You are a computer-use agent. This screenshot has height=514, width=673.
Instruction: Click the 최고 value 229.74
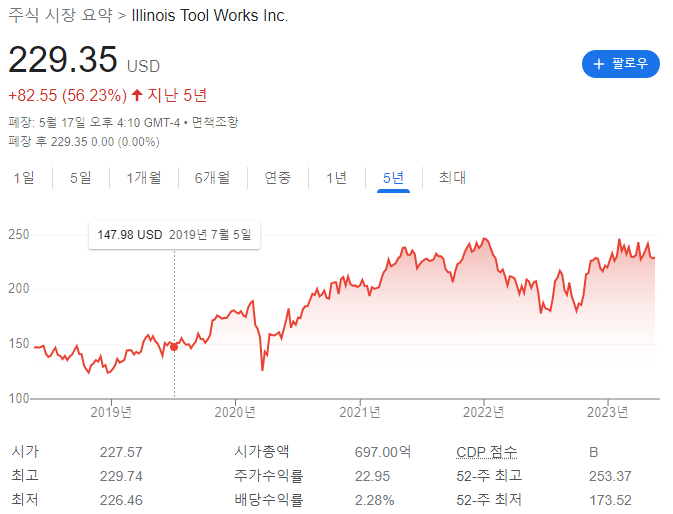(121, 476)
